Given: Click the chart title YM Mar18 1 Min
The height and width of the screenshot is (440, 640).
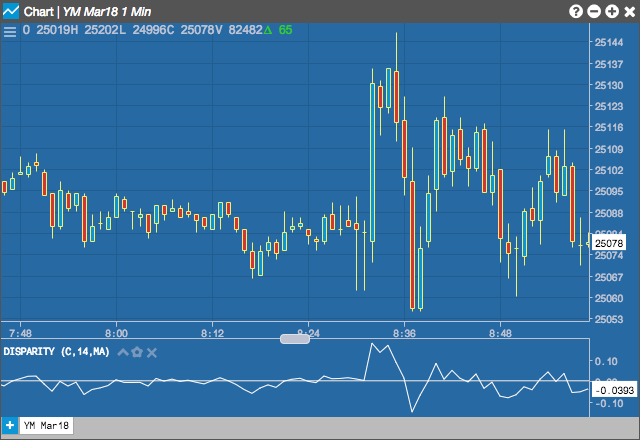Looking at the screenshot, I should (x=107, y=12).
